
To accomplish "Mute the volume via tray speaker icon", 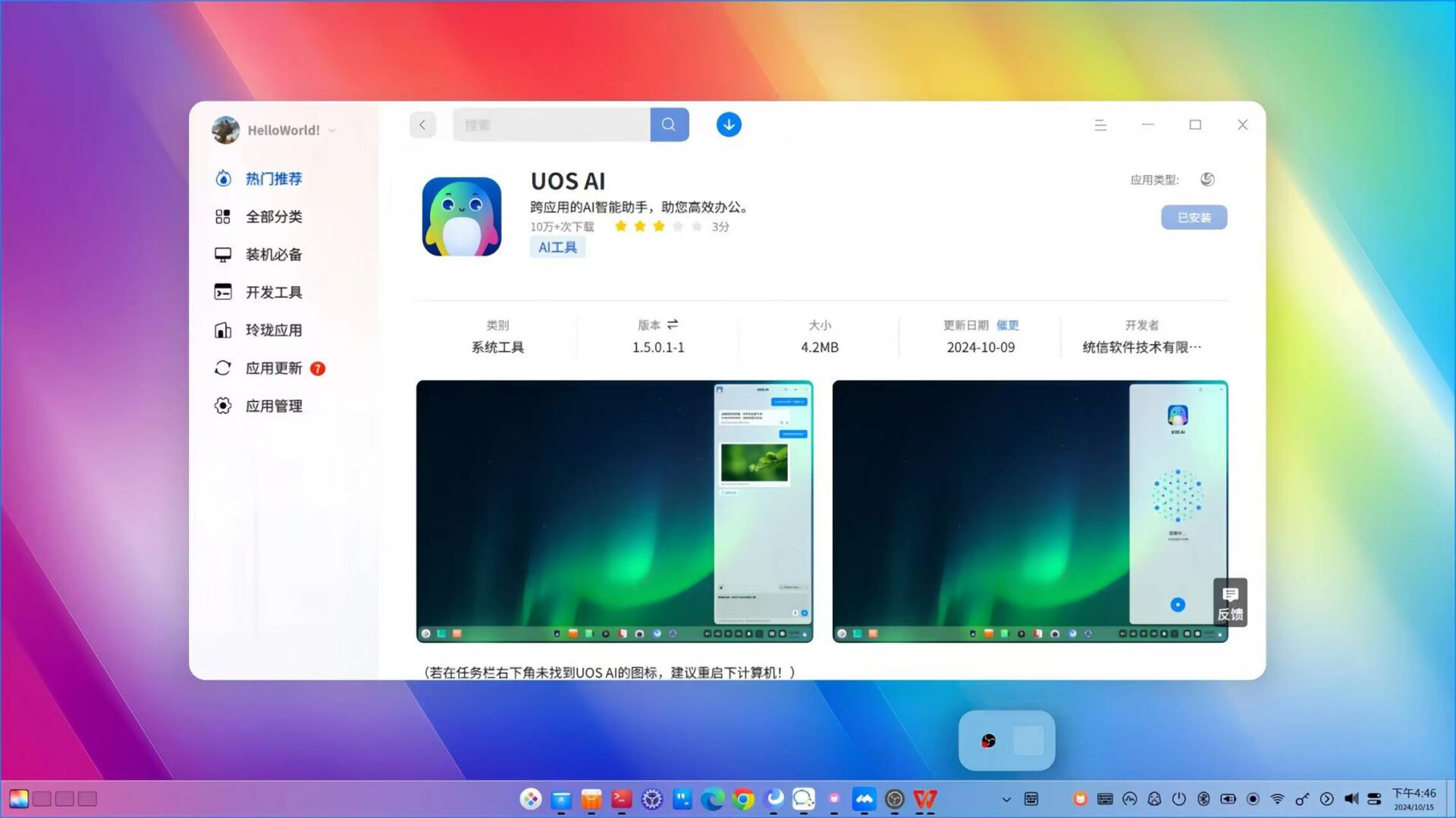I will click(1351, 798).
